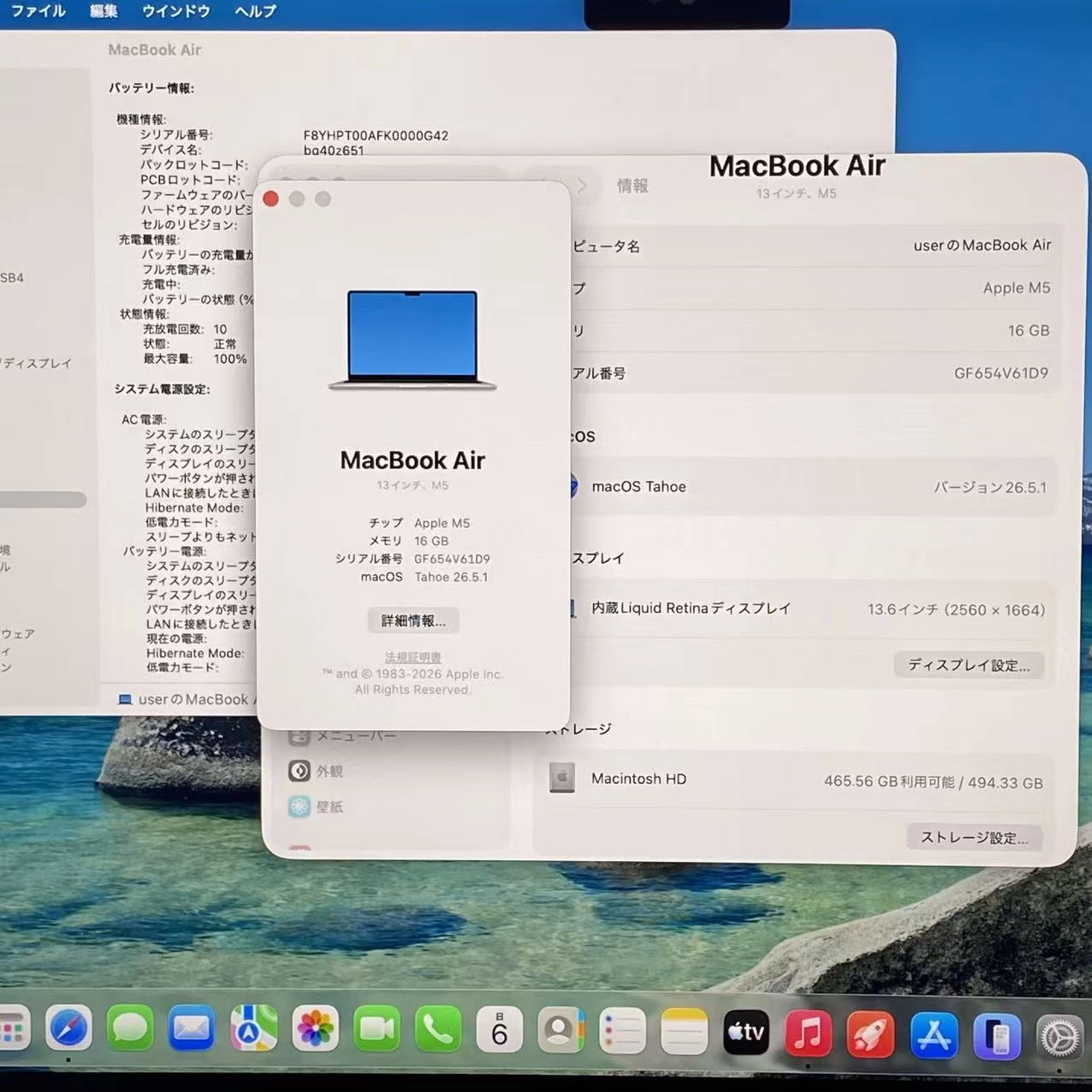This screenshot has height=1092, width=1092.
Task: Click the 情報 title in Settings toolbar
Action: point(632,186)
